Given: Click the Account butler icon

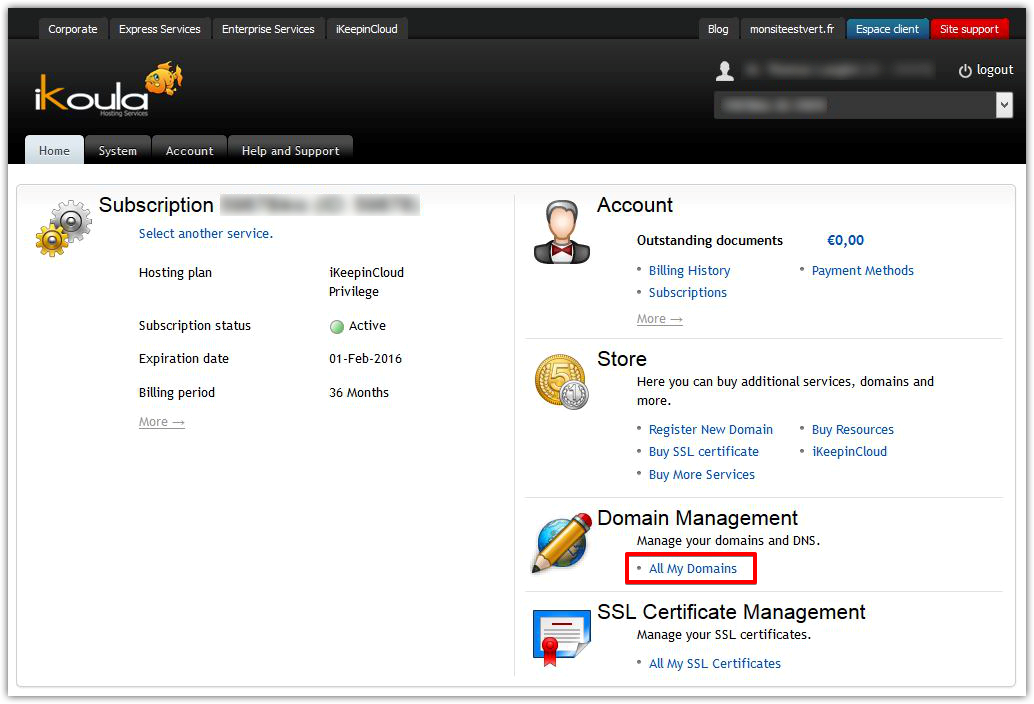Looking at the screenshot, I should pos(561,232).
